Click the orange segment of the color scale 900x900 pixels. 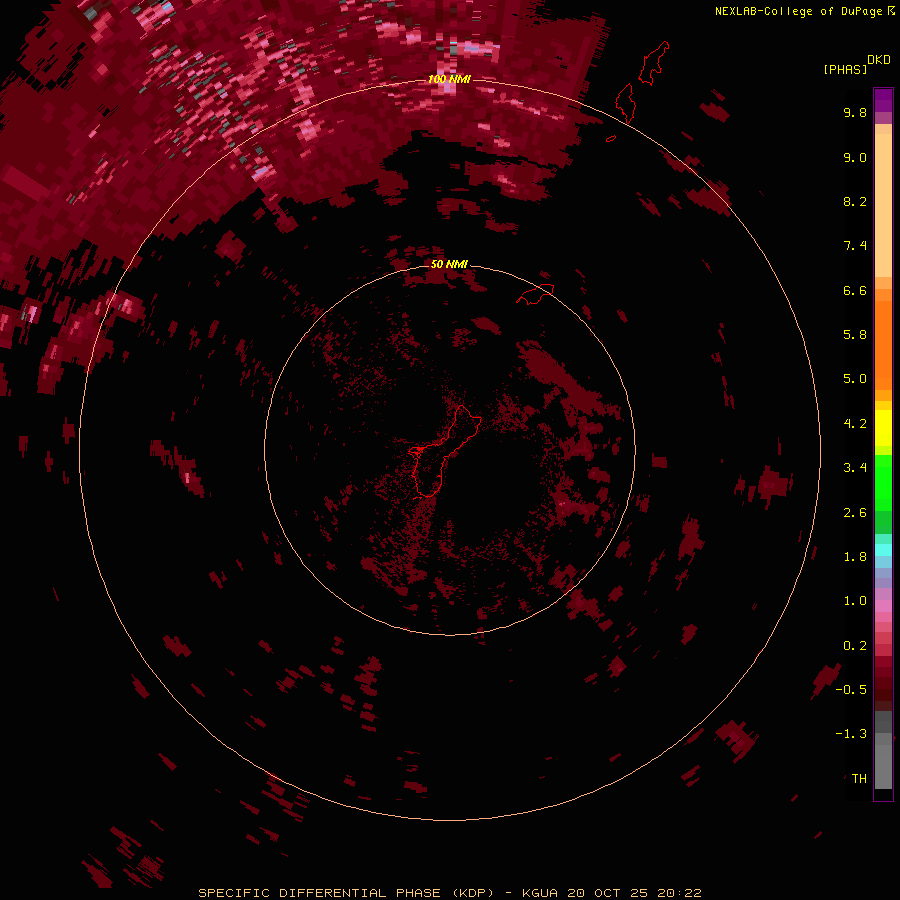coord(883,346)
